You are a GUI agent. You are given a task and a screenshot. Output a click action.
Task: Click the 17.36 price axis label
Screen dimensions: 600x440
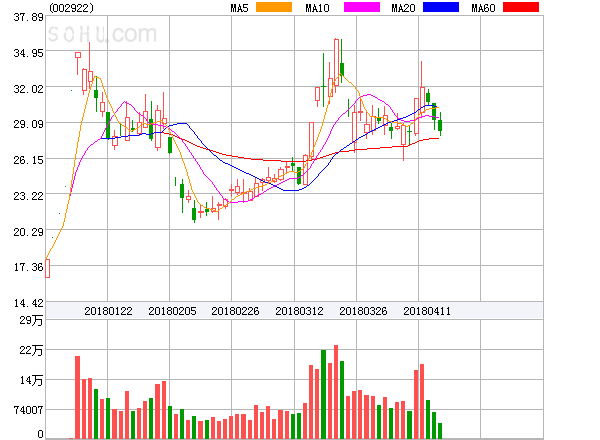(x=28, y=267)
